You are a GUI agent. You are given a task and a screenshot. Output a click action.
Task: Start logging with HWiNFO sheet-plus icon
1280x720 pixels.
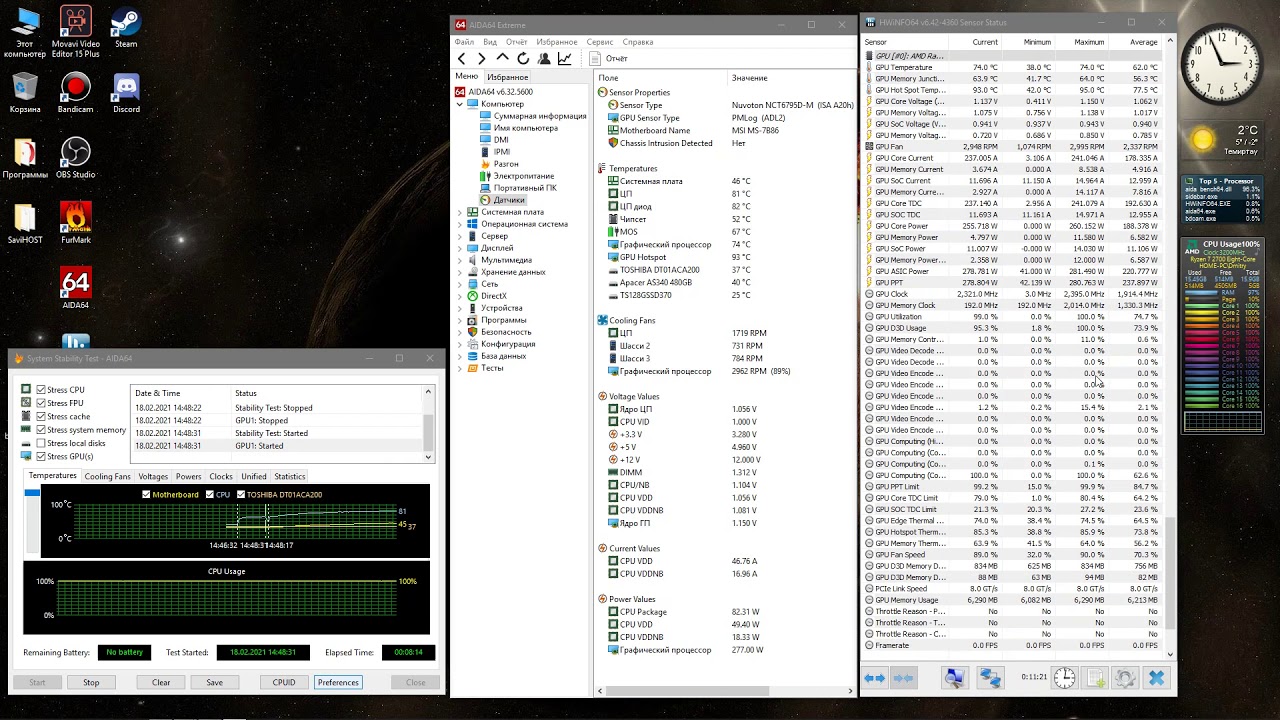(1096, 678)
